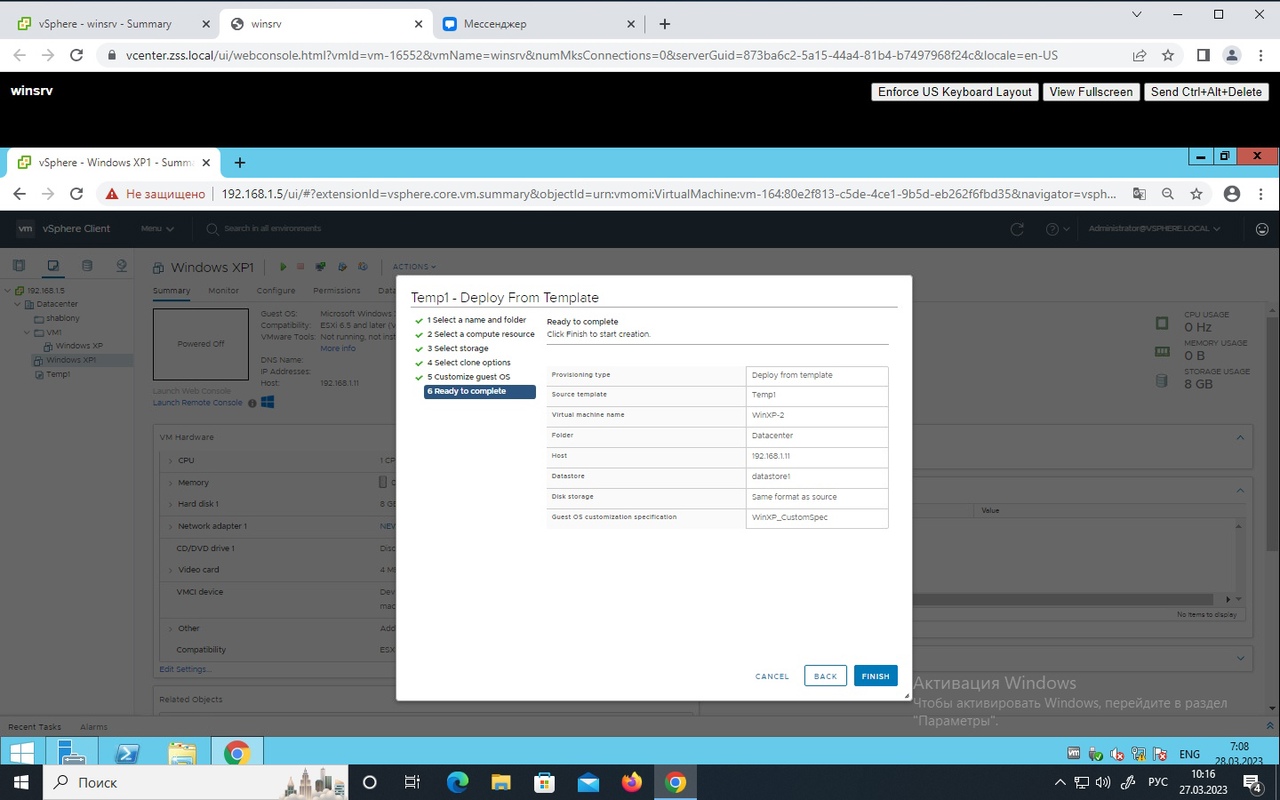This screenshot has height=800, width=1280.
Task: Go to step 1 Select a name and folder
Action: (476, 320)
